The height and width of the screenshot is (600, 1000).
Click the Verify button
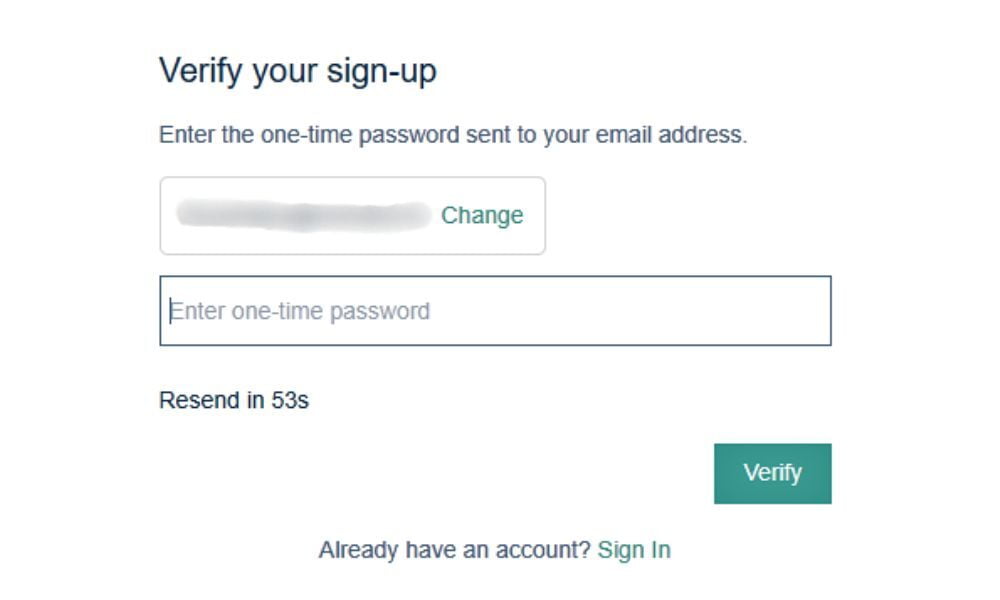(x=772, y=473)
